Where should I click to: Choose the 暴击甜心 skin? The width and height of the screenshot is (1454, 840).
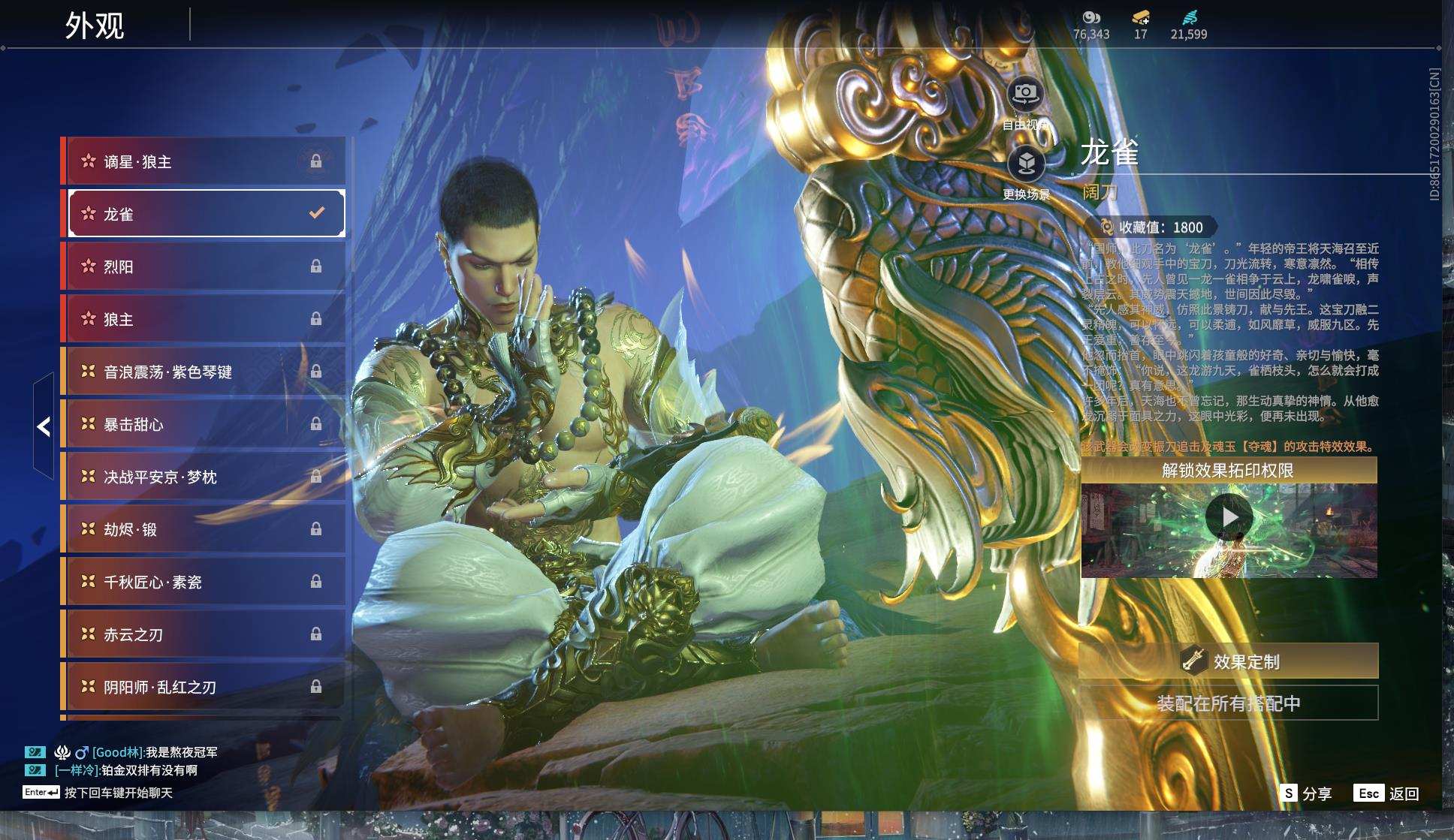[x=203, y=423]
